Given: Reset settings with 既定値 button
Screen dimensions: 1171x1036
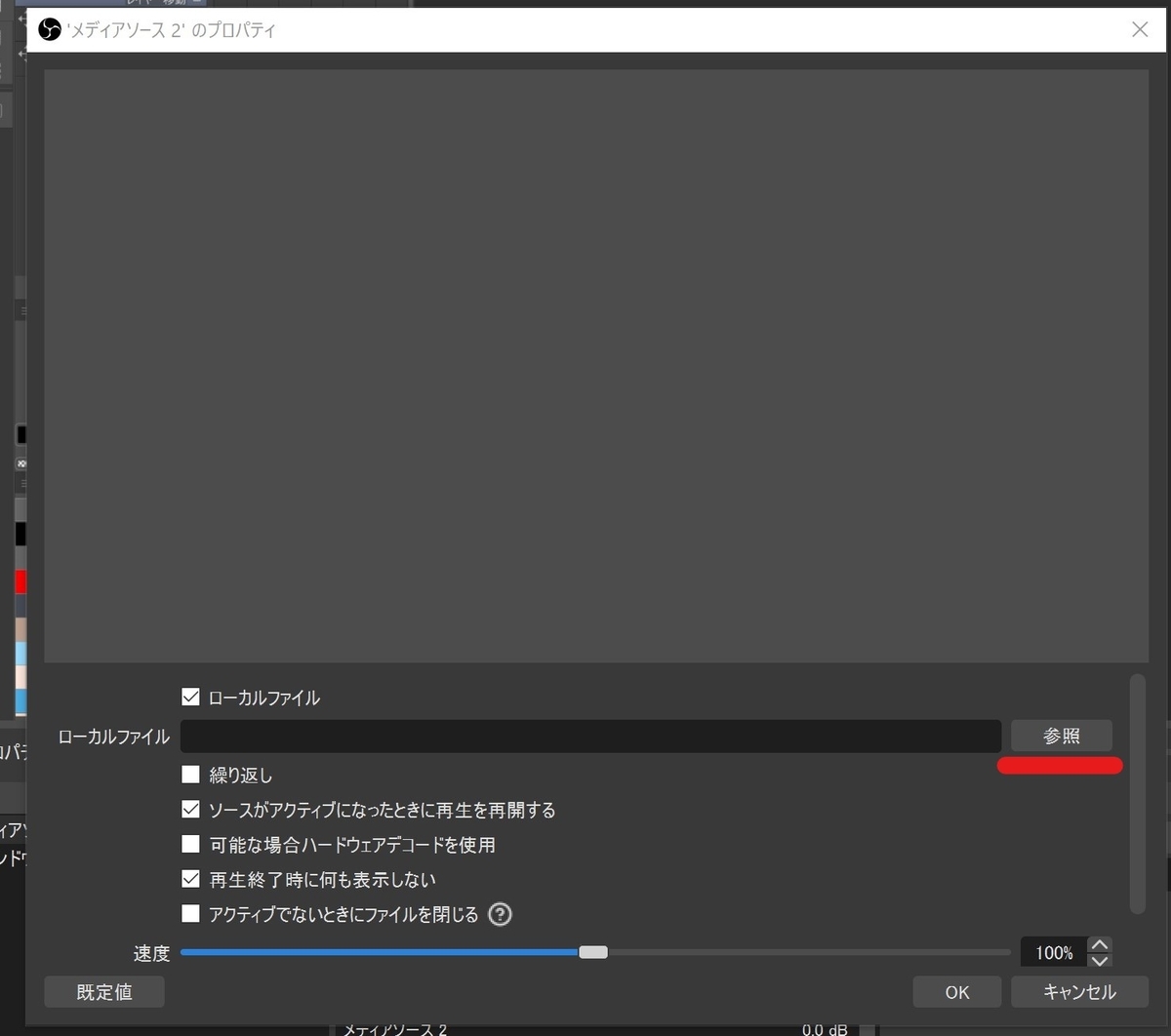Looking at the screenshot, I should pos(104,992).
